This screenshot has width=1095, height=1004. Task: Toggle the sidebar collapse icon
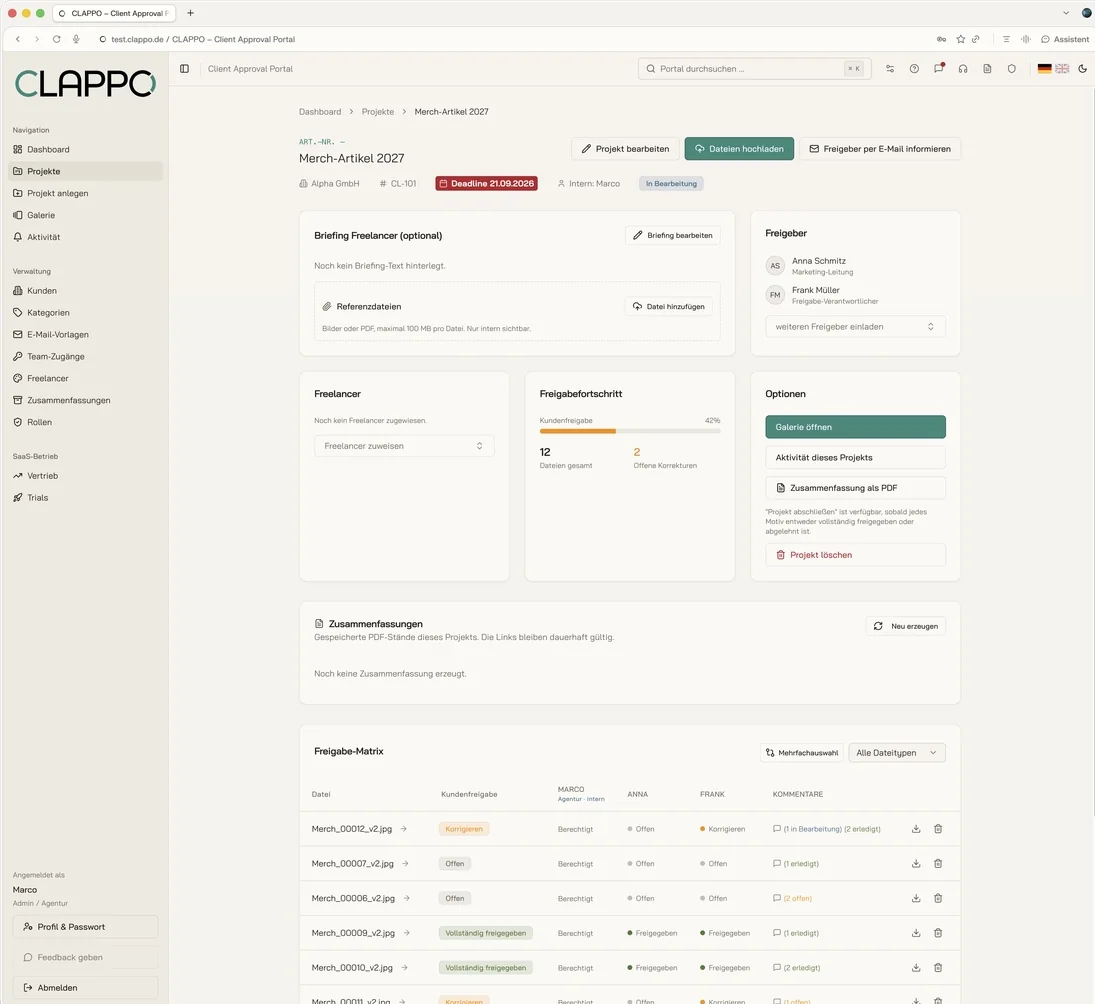click(184, 68)
